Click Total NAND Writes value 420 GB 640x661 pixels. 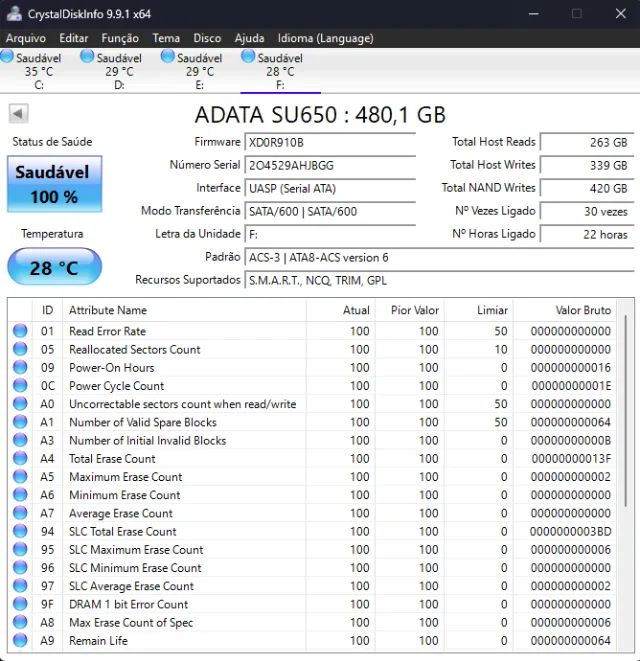tap(587, 188)
